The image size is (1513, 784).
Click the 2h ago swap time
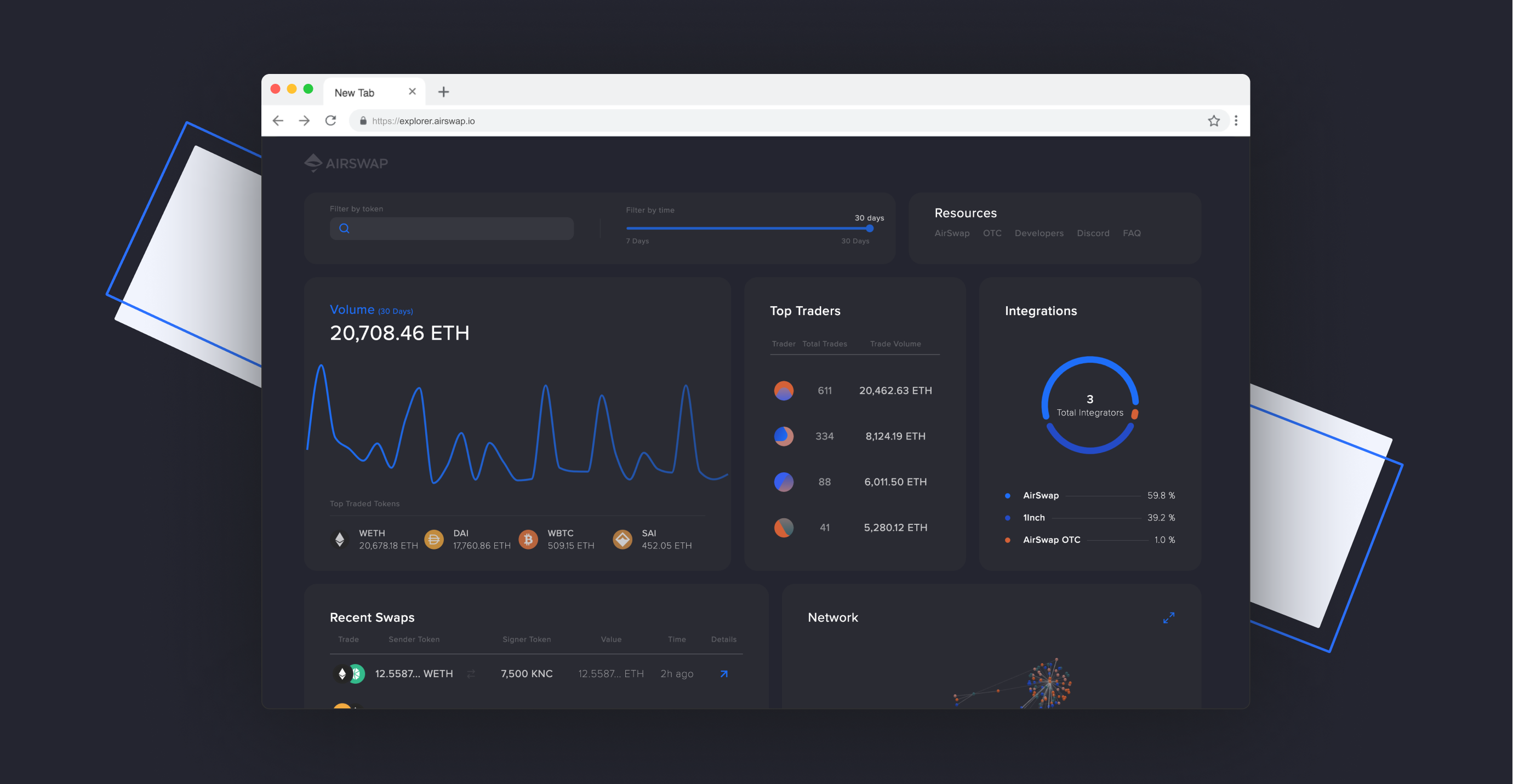click(x=677, y=673)
